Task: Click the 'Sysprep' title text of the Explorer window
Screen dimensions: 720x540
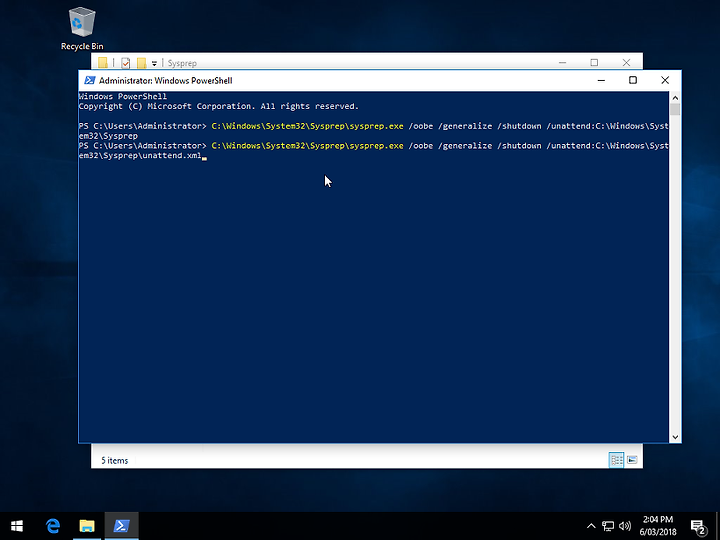Action: coord(182,63)
